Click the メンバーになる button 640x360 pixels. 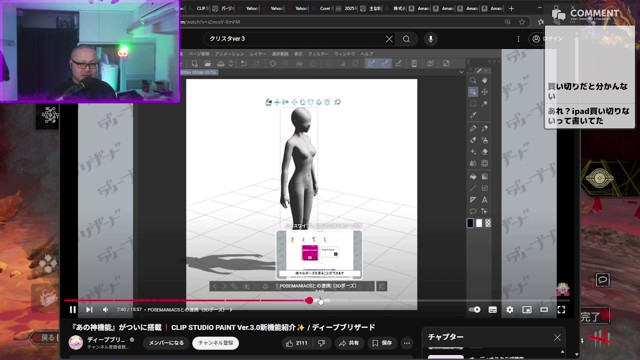(x=166, y=343)
